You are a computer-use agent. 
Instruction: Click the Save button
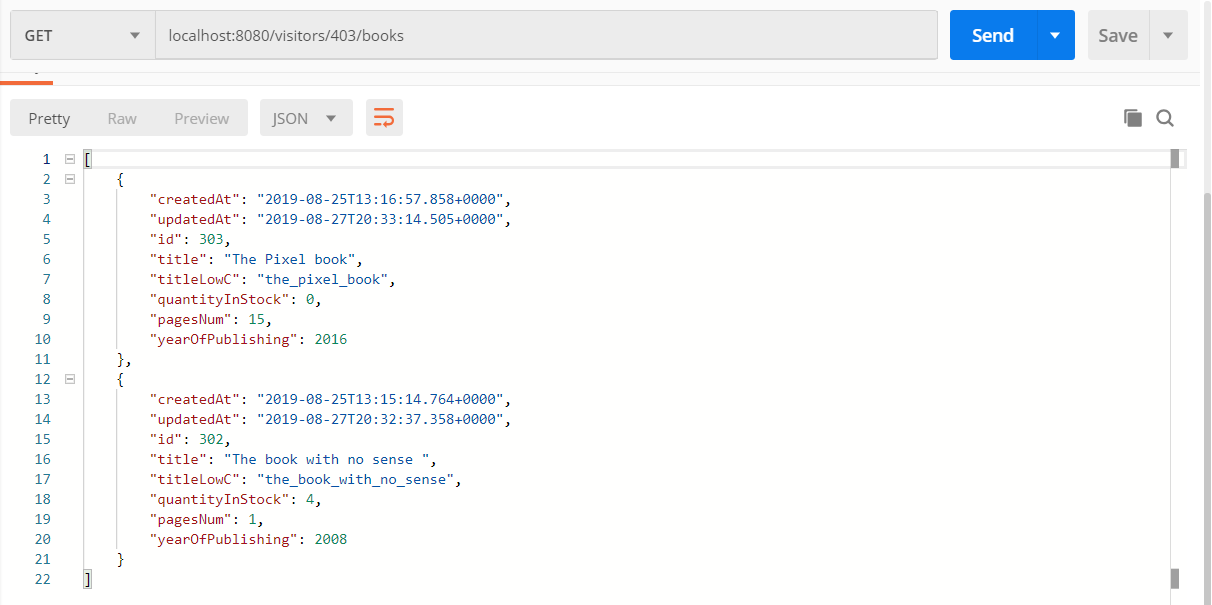click(1118, 35)
